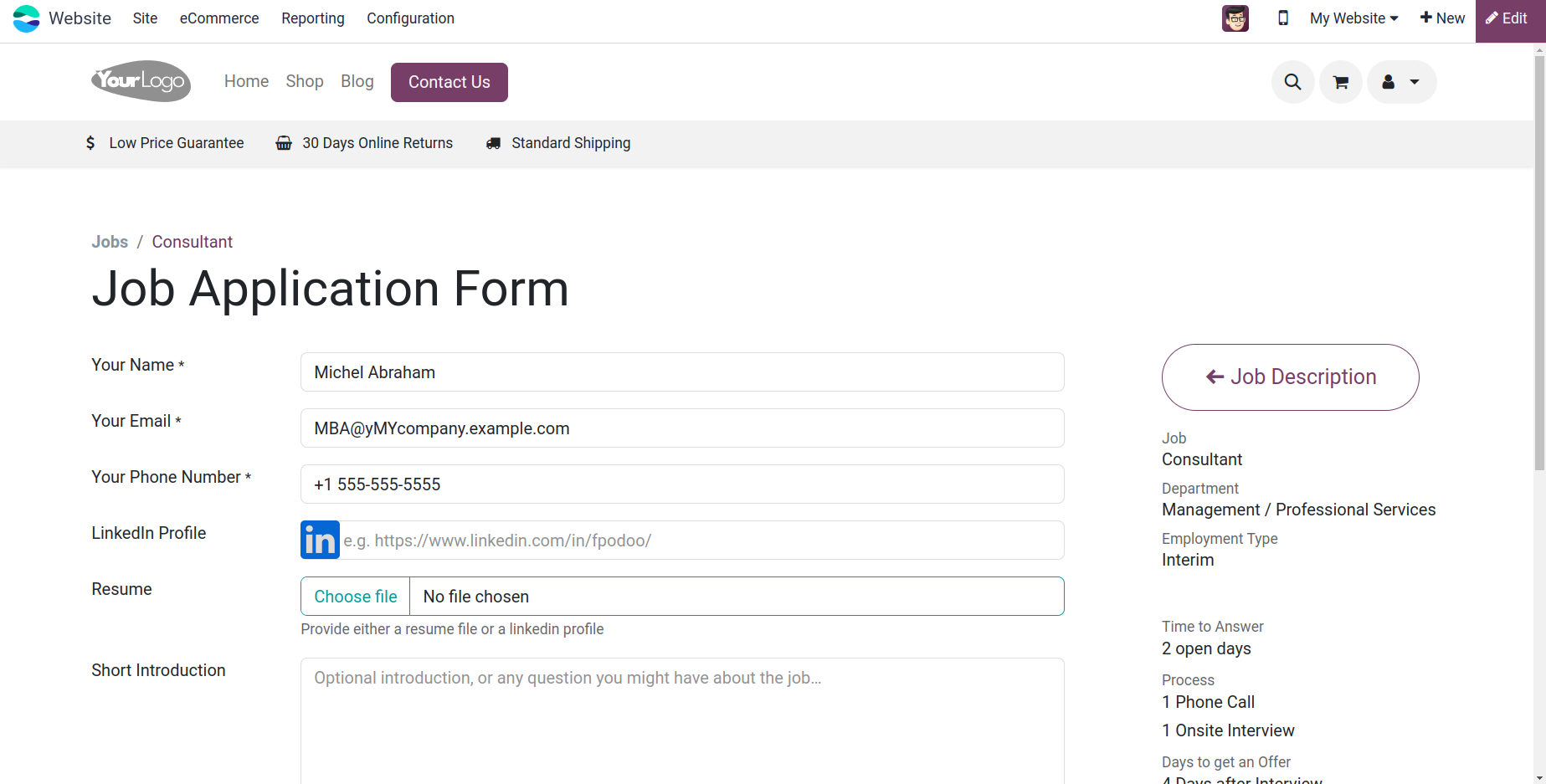
Task: Expand the My Website dropdown
Action: pyautogui.click(x=1353, y=18)
